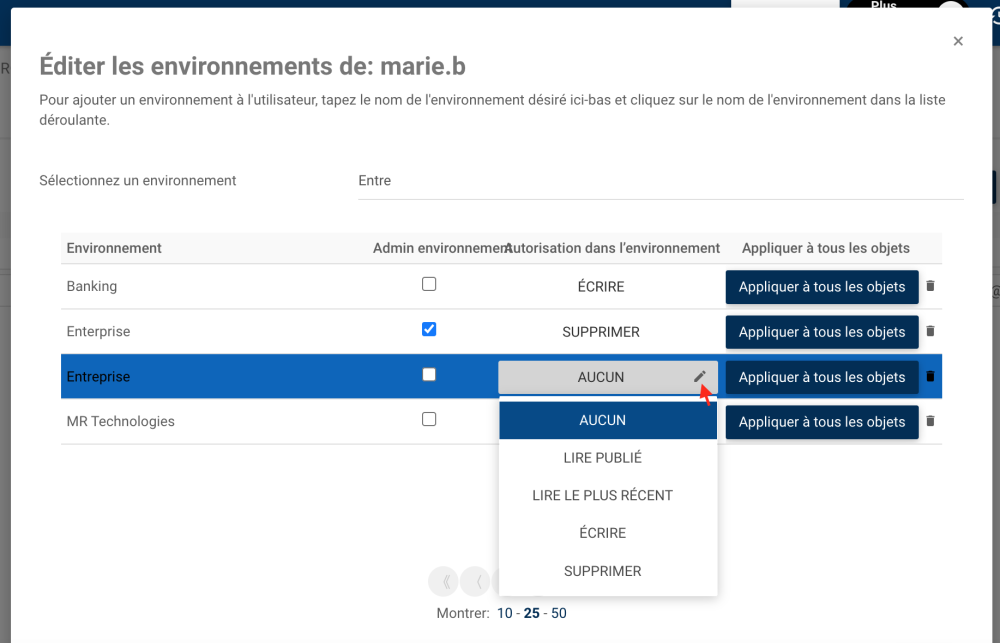
Task: Click the environment selection input field
Action: coord(660,181)
